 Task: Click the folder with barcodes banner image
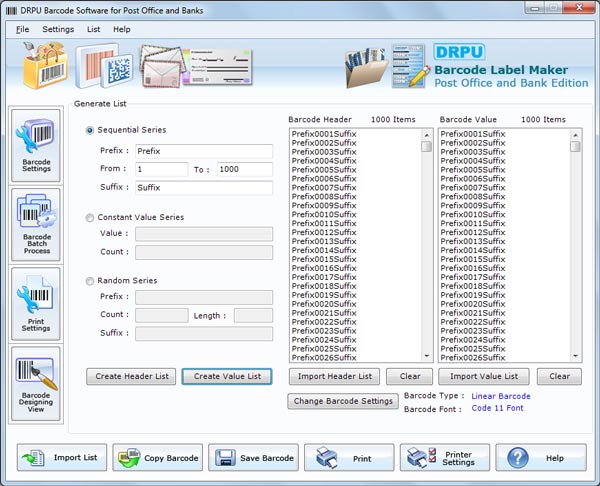367,67
